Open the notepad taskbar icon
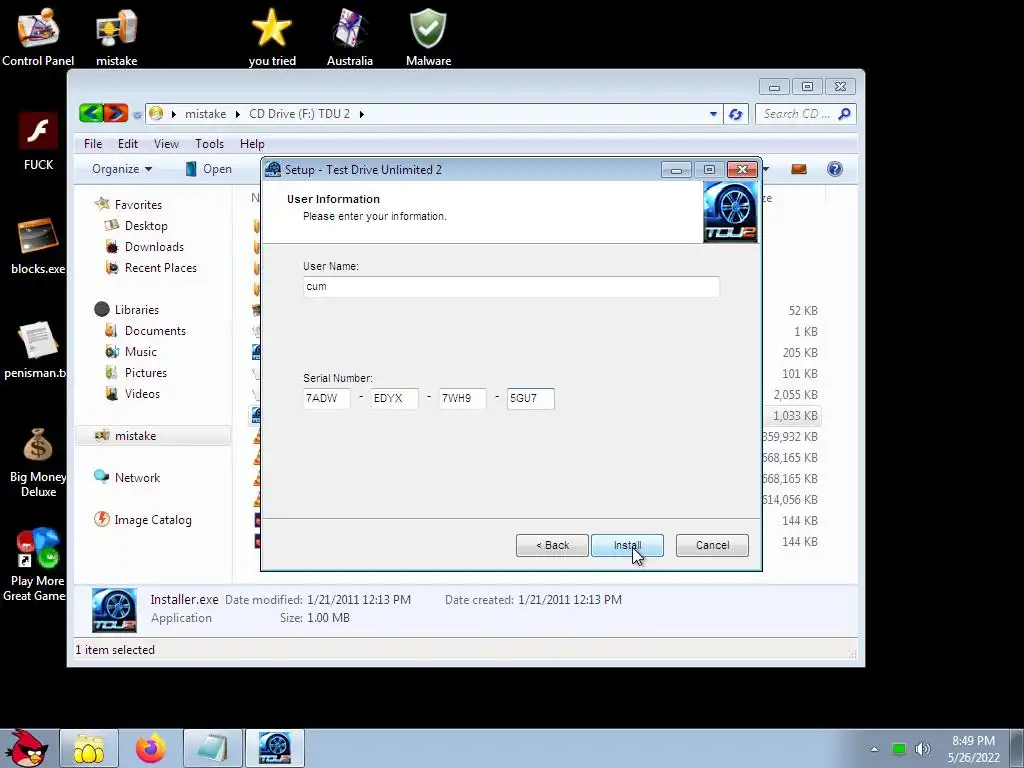The height and width of the screenshot is (768, 1024). coord(213,748)
